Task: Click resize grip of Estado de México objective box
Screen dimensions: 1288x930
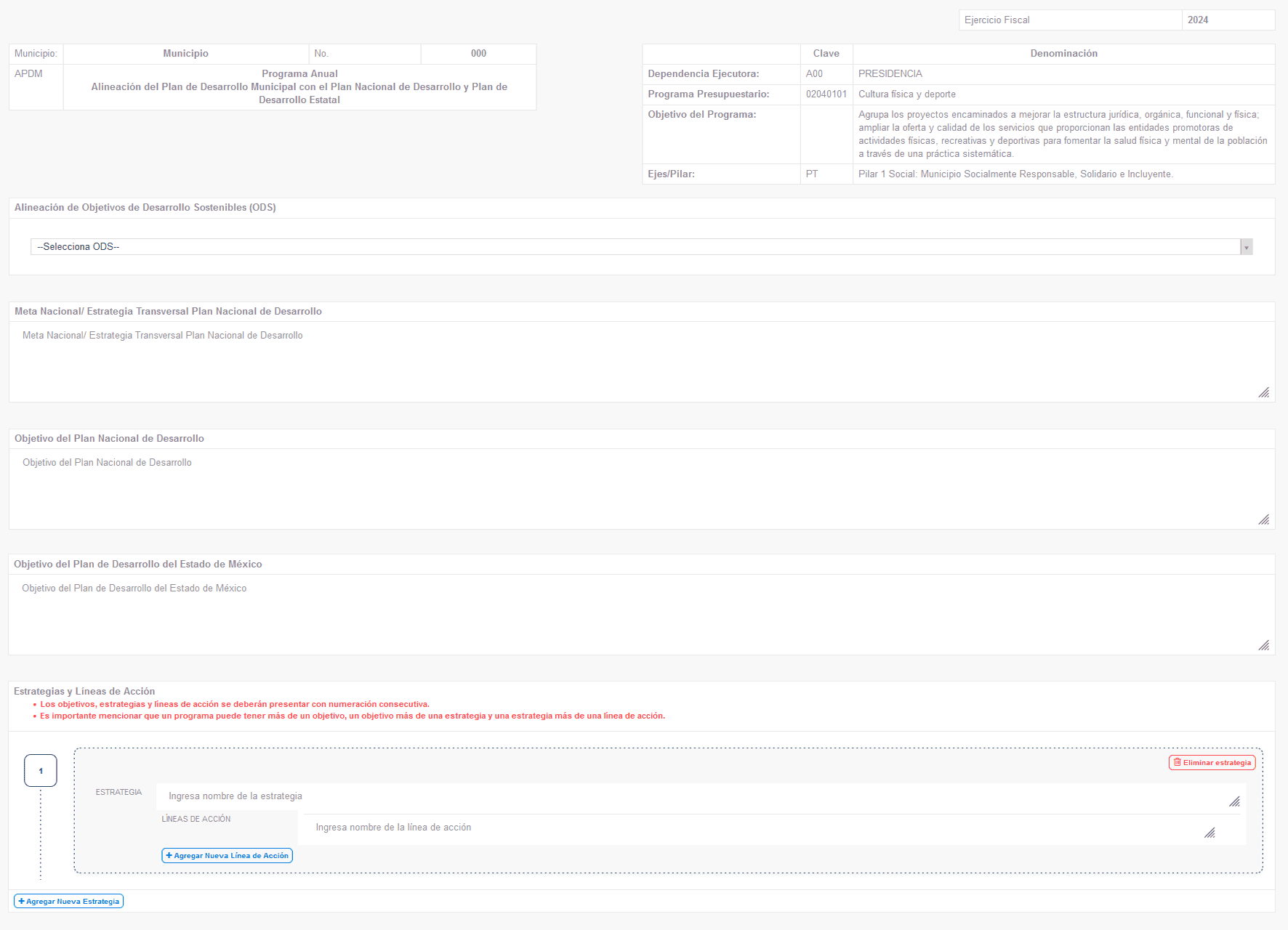Action: 1264,645
